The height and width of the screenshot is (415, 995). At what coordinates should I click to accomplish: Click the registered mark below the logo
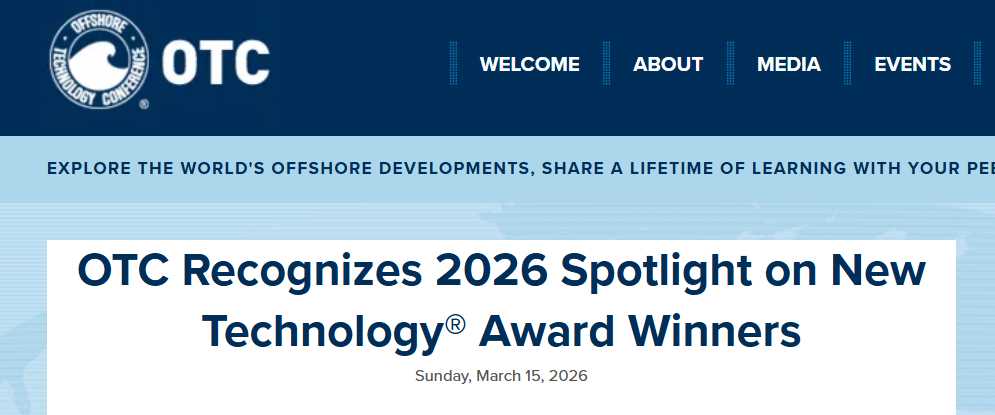click(144, 103)
